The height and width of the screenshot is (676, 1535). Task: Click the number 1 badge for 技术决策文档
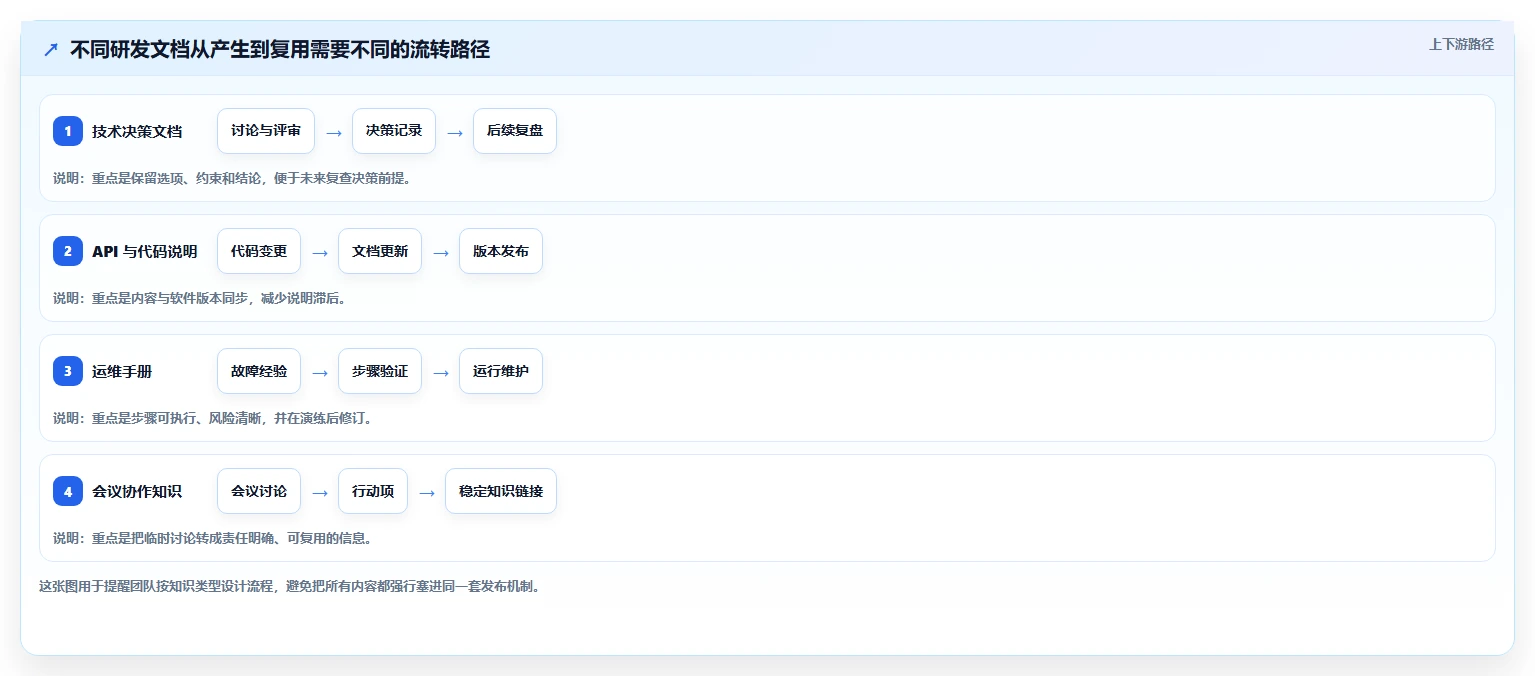(x=68, y=131)
